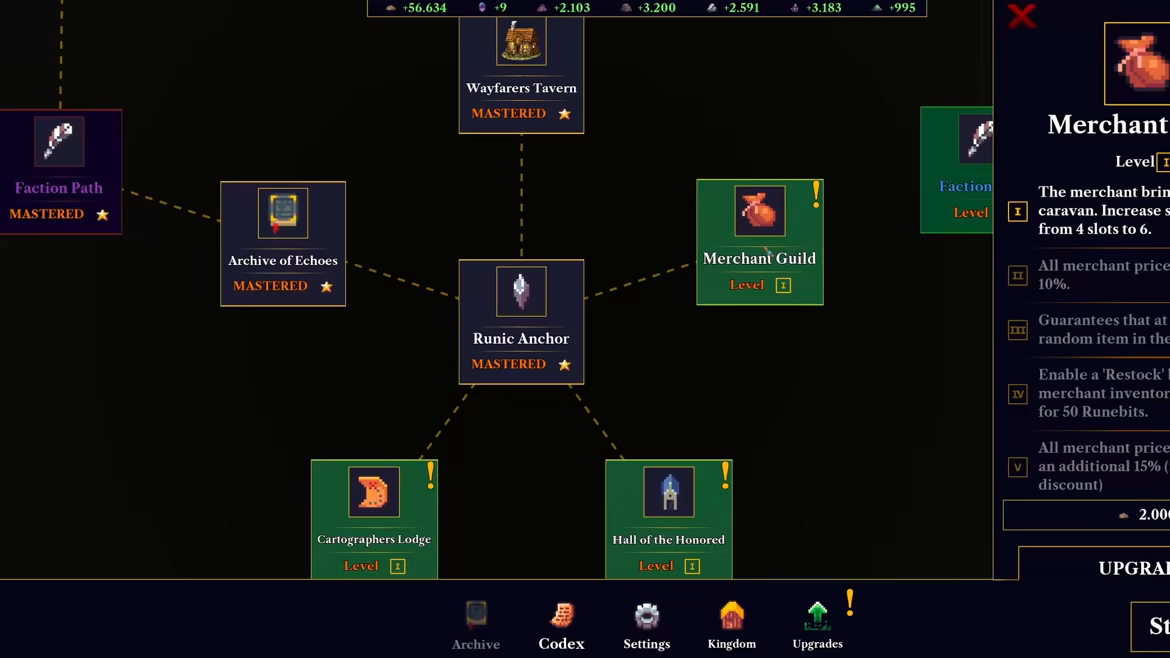Click the Merchant Guild alert exclamation mark
Screen dimensions: 1170x658
pyautogui.click(x=816, y=195)
